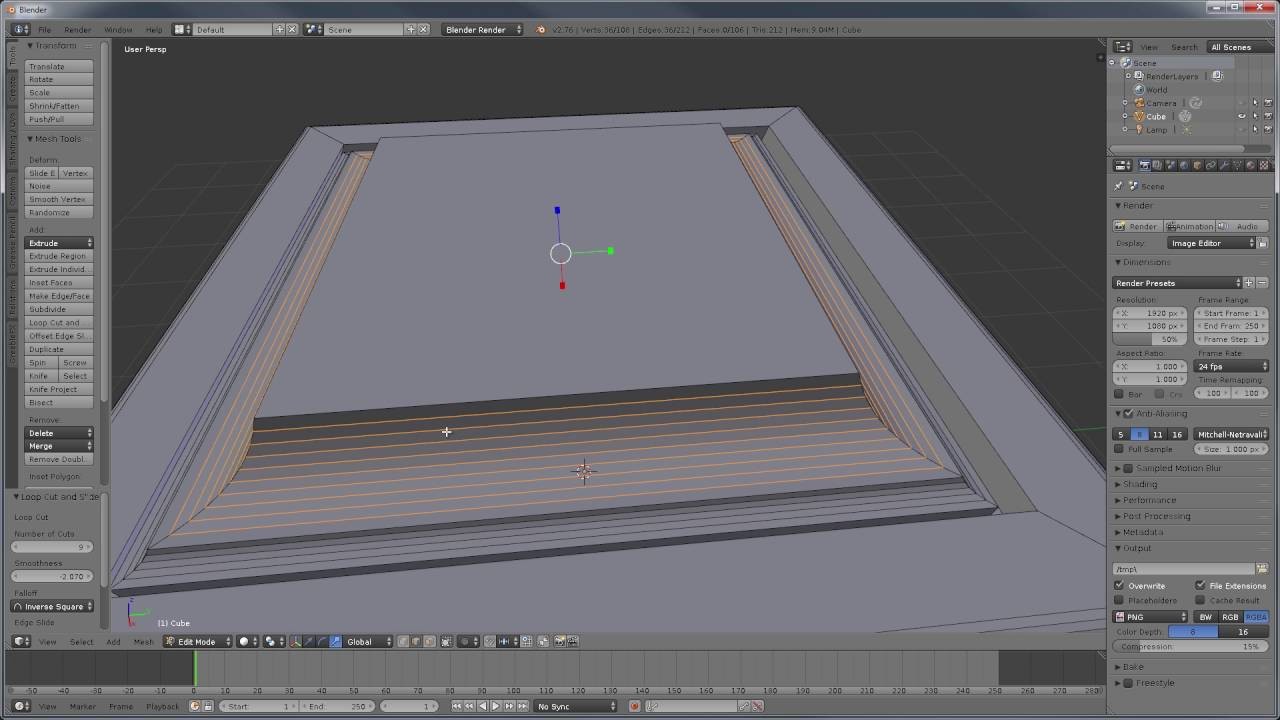Click the snap magnet icon in 3D header
Viewport: 1280px width, 720px height.
coord(489,641)
